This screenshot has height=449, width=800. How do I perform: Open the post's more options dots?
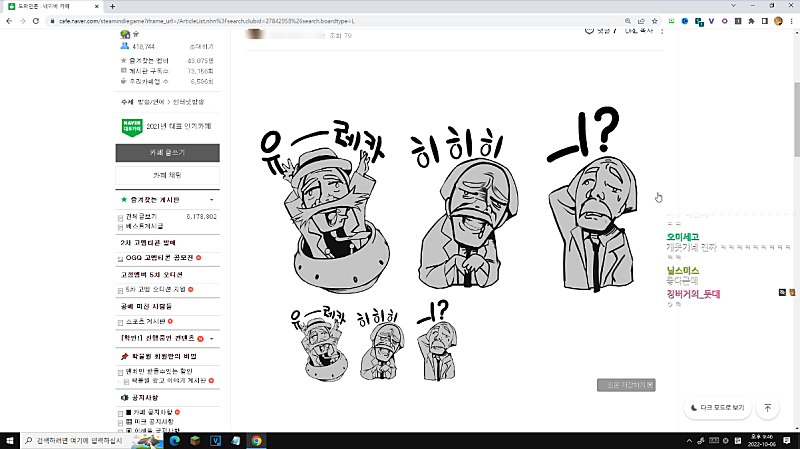(x=662, y=31)
